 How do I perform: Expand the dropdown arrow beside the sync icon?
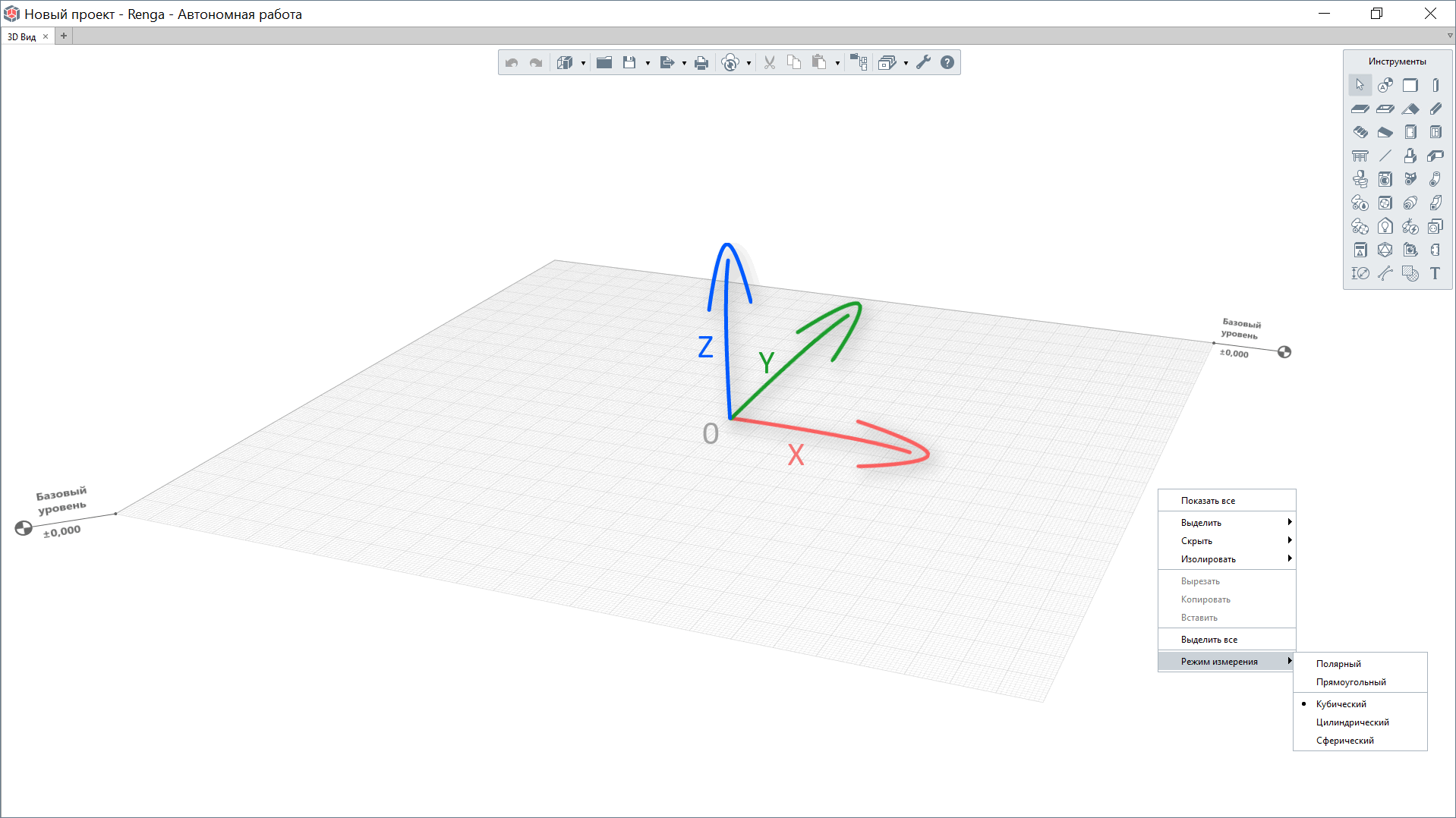748,64
